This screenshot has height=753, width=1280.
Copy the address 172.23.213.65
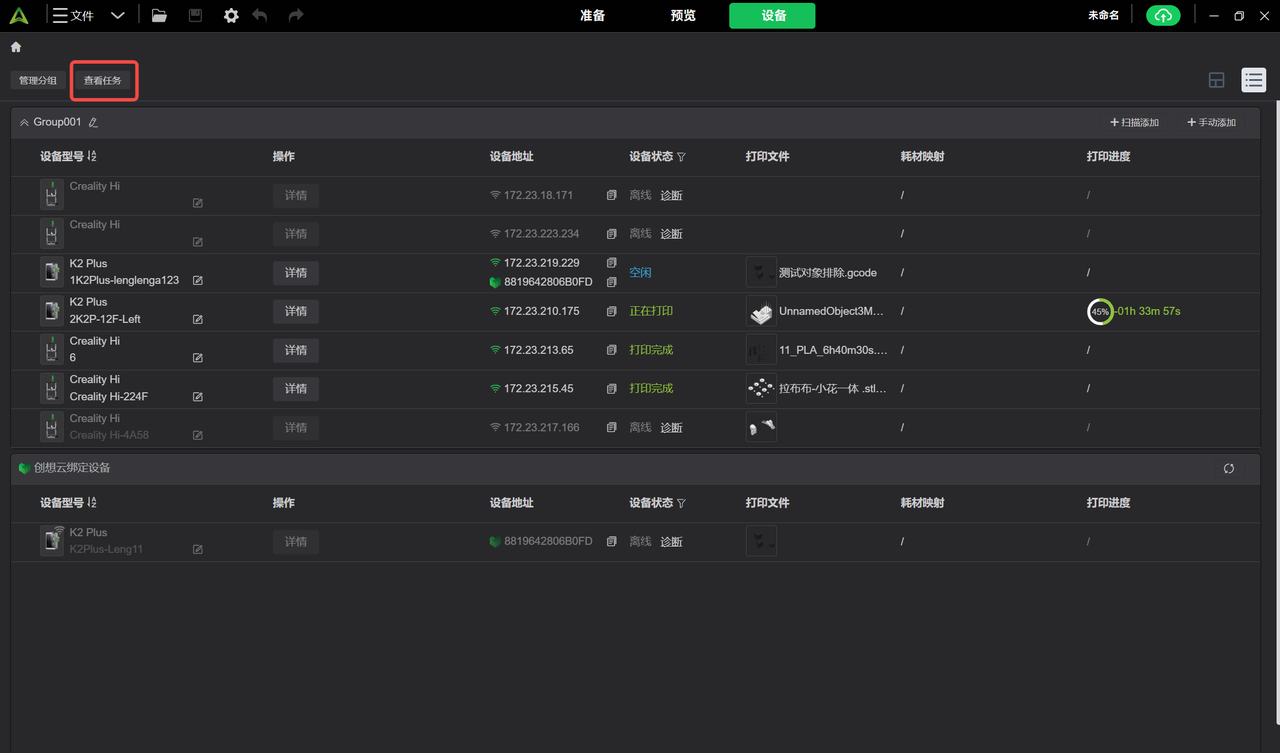pyautogui.click(x=612, y=350)
